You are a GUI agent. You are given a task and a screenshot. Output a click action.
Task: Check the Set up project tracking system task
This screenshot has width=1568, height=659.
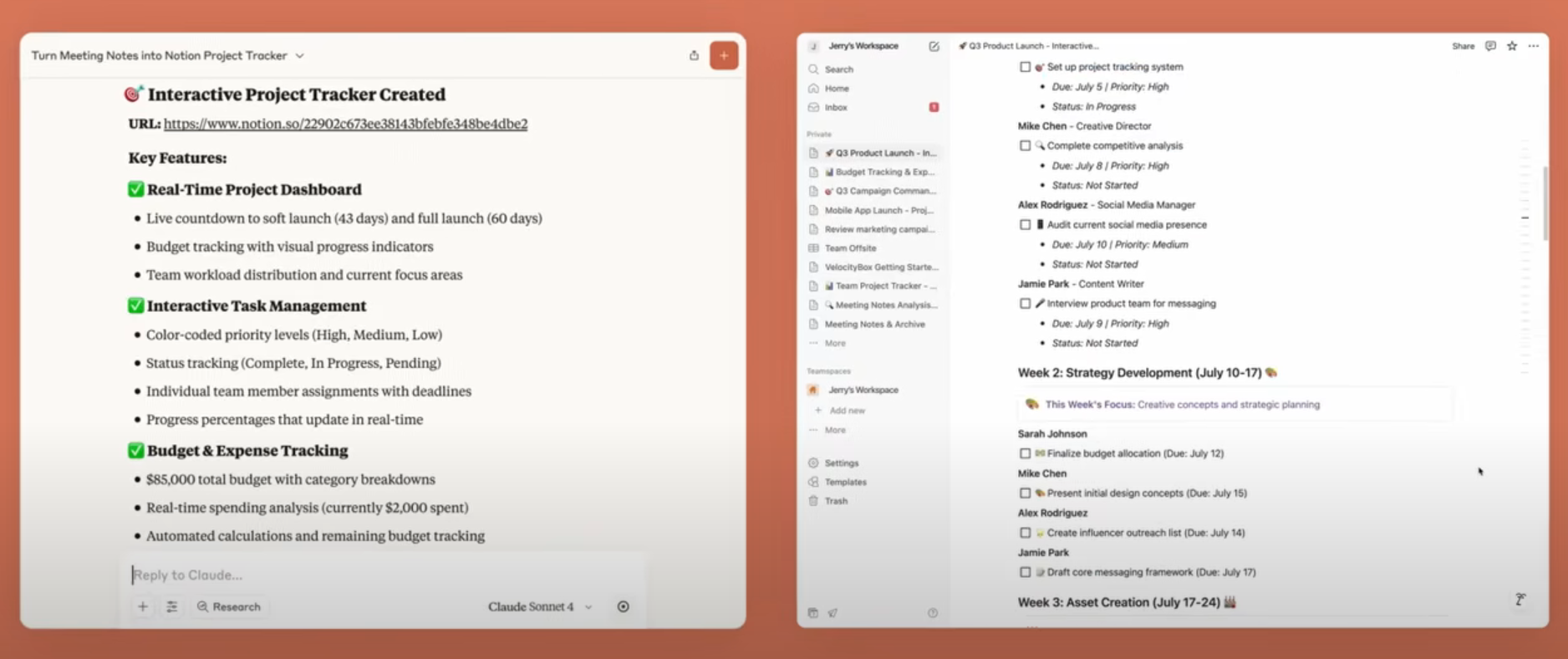1025,67
